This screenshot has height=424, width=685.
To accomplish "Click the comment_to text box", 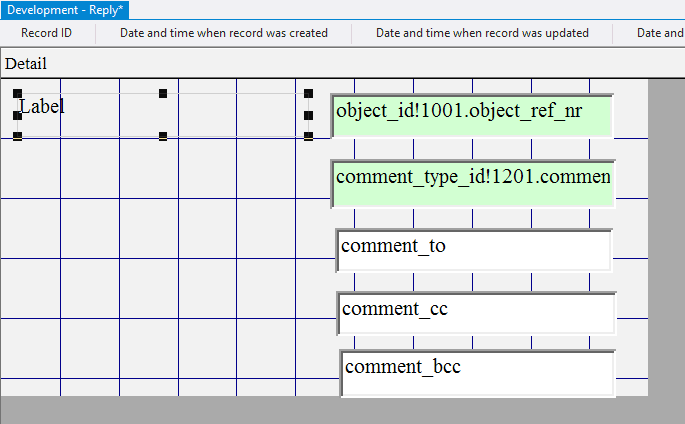I will click(x=474, y=250).
